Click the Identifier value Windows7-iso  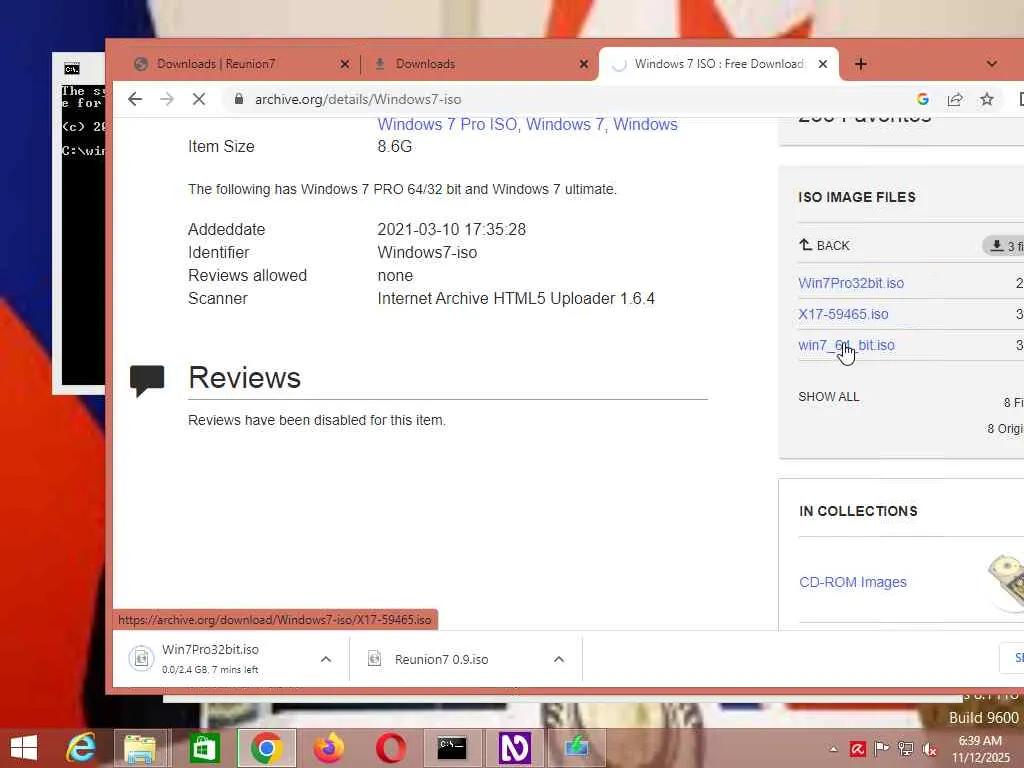(x=427, y=253)
